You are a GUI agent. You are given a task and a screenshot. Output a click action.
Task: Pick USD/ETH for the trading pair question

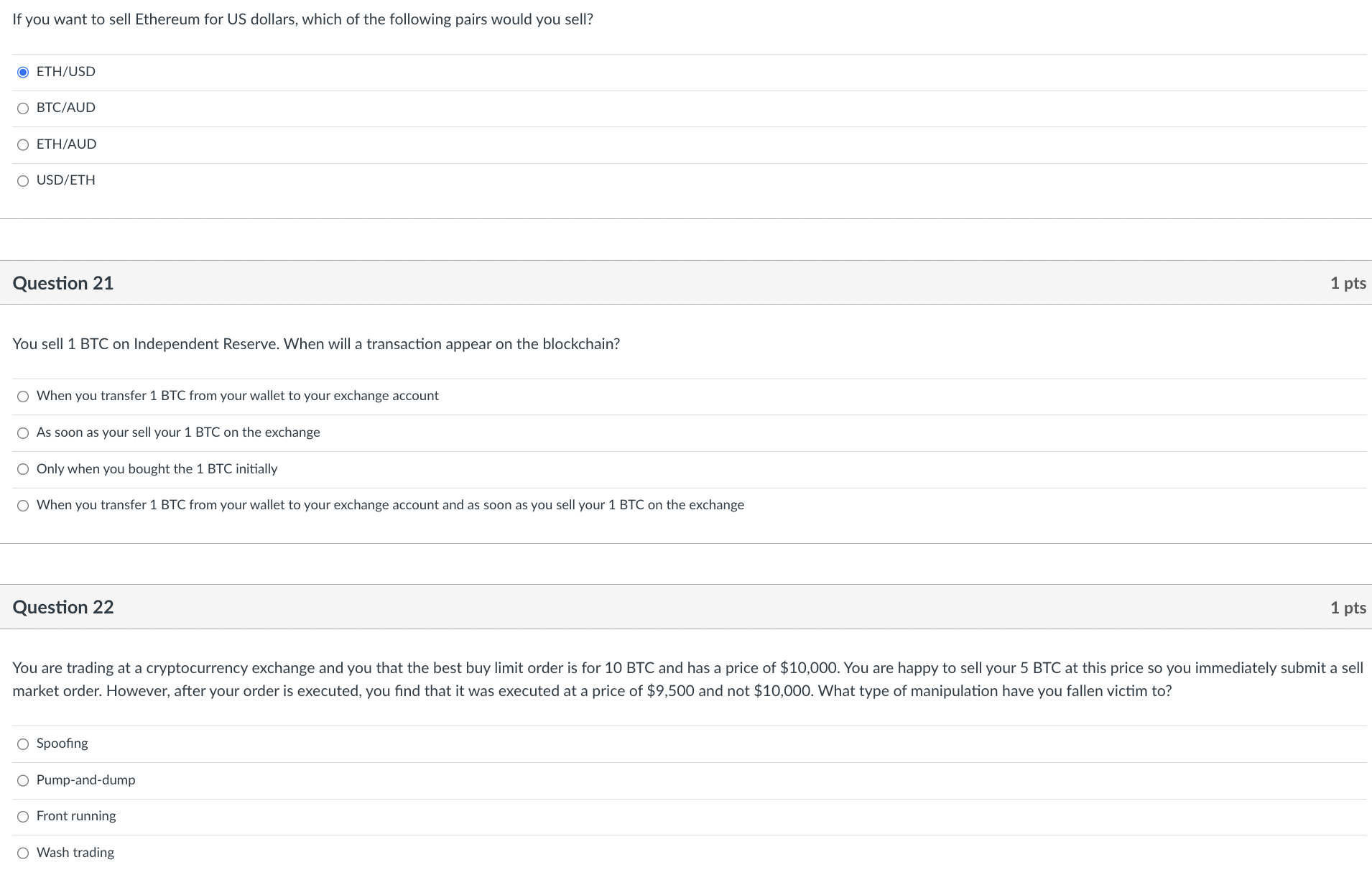pos(23,181)
